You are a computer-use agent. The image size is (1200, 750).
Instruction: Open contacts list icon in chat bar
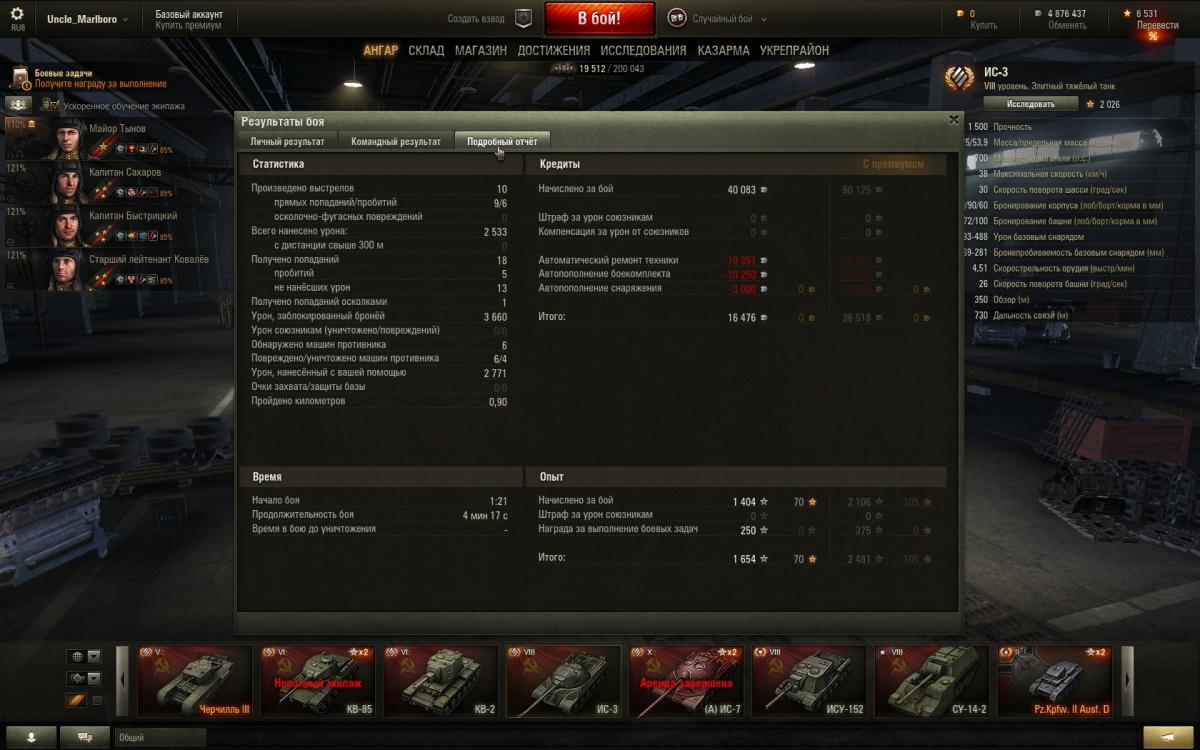pyautogui.click(x=32, y=736)
